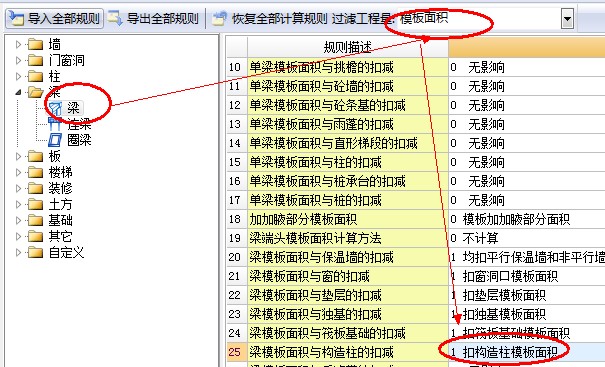The image size is (605, 367).
Task: Click row 25 梁模板面积与构造柱的扣减
Action: 348,352
